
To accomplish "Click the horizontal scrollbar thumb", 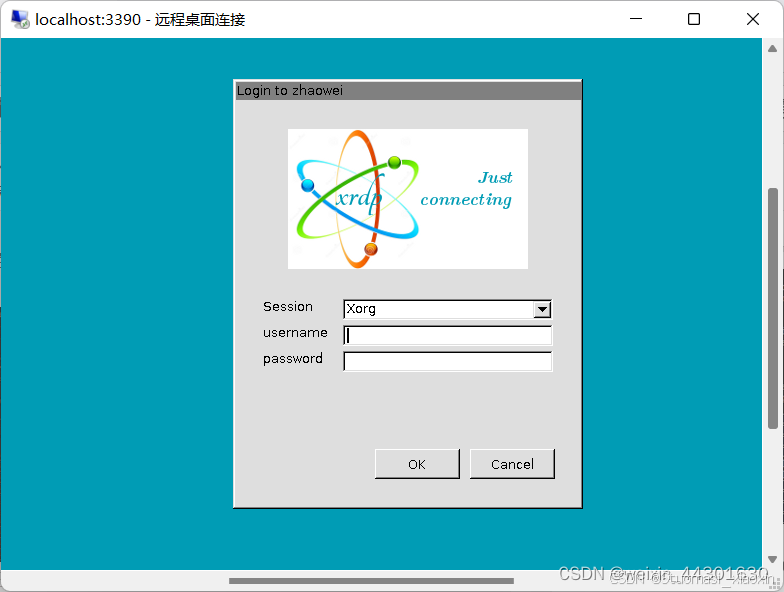I will [372, 580].
